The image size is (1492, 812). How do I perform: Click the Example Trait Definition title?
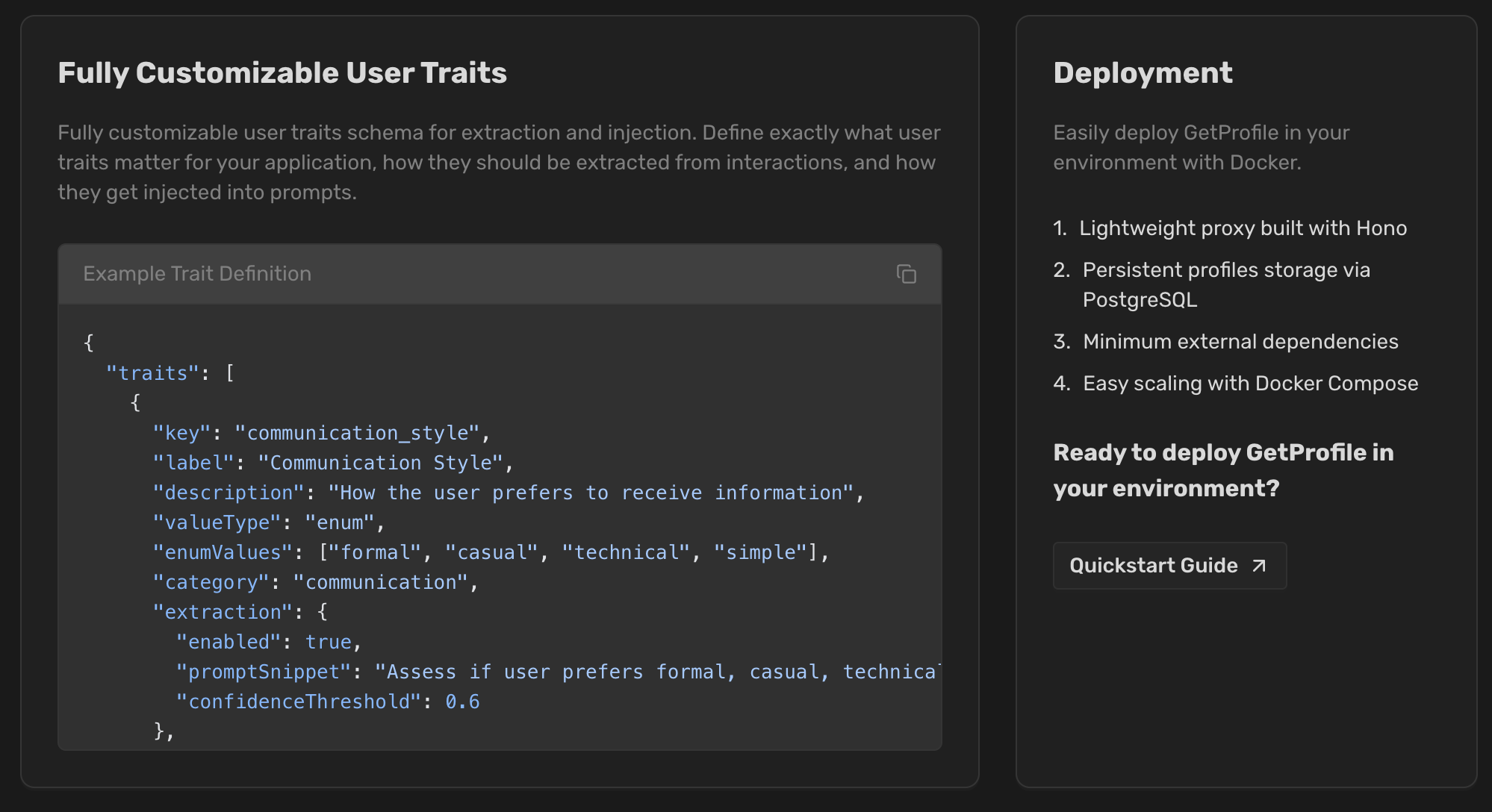coord(197,274)
